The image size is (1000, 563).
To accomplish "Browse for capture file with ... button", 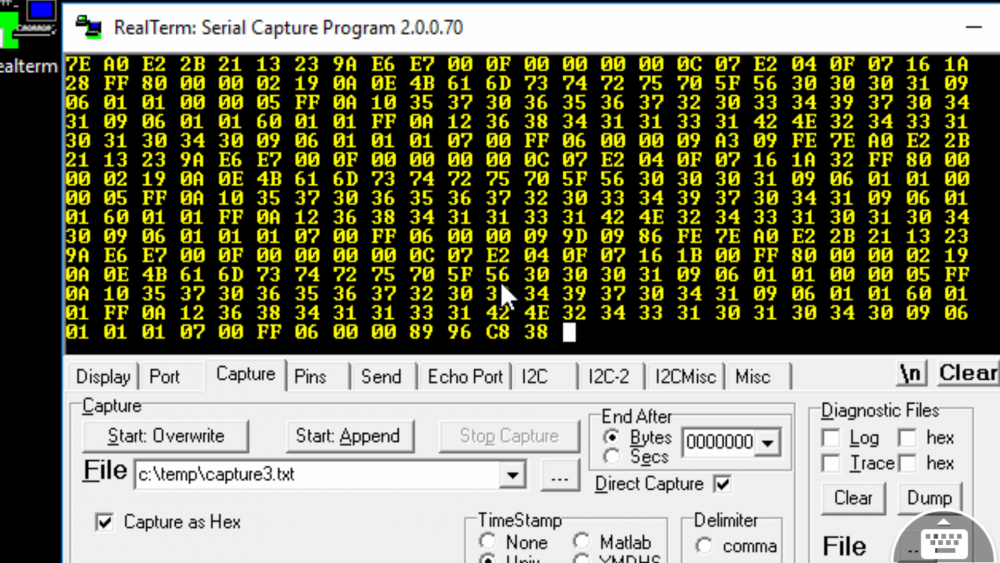I will coord(560,477).
